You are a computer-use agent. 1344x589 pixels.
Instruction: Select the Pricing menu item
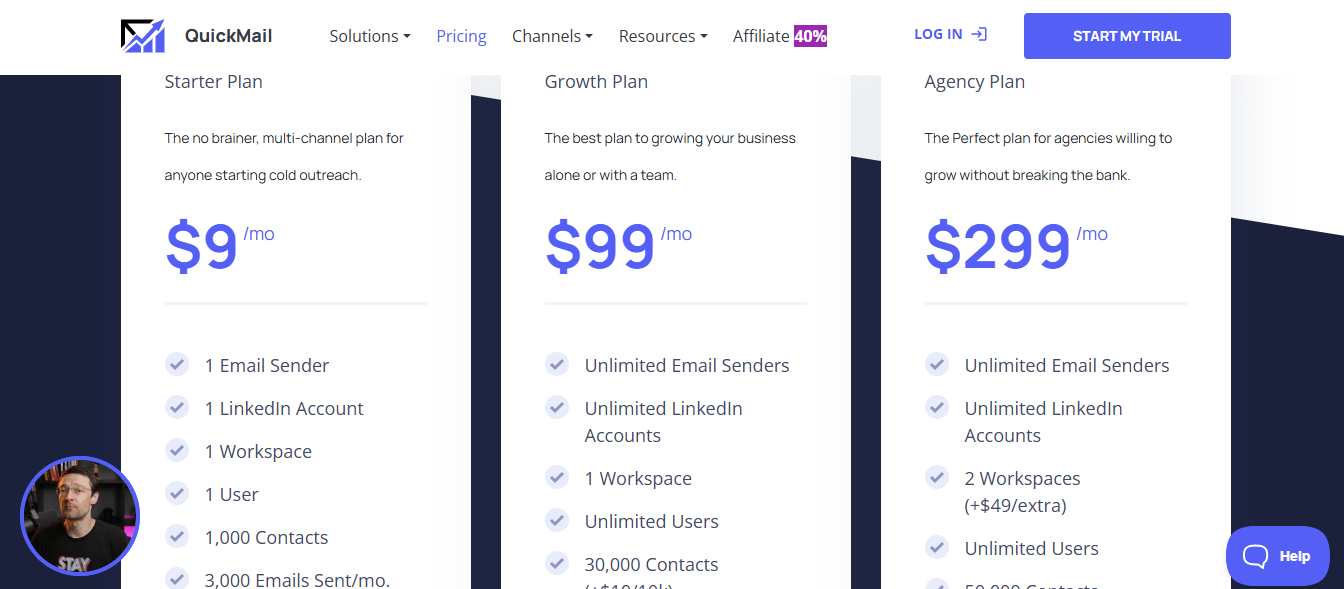461,36
